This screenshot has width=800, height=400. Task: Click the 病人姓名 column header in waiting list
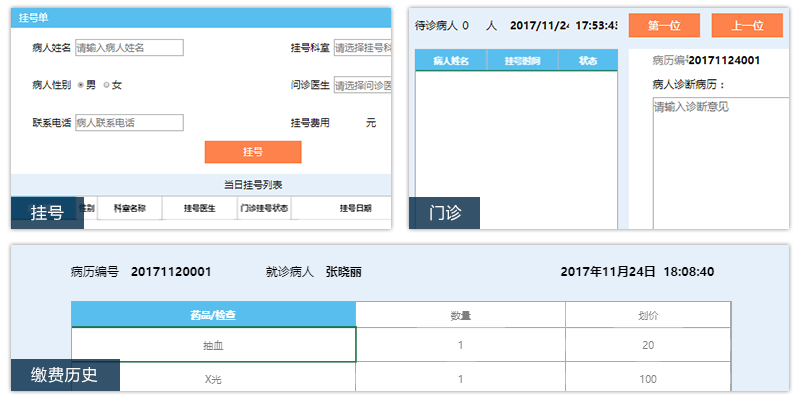[x=451, y=61]
